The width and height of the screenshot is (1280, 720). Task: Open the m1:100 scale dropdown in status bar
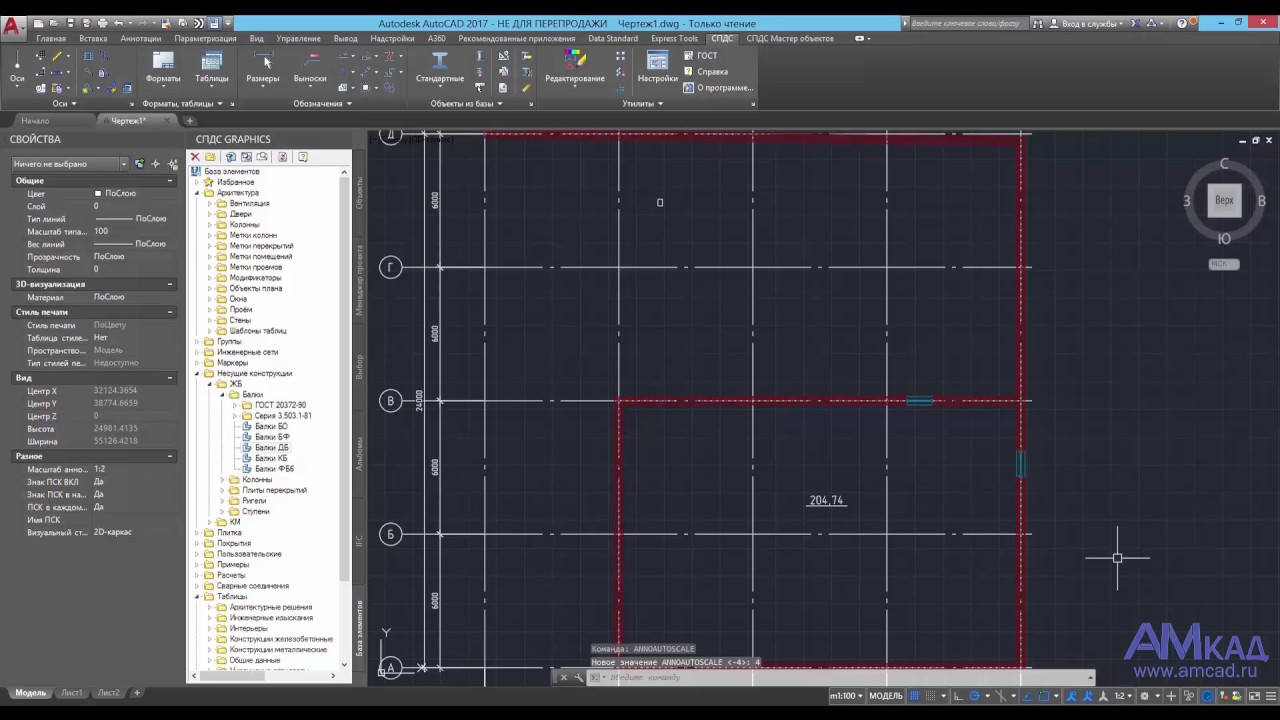click(x=847, y=696)
